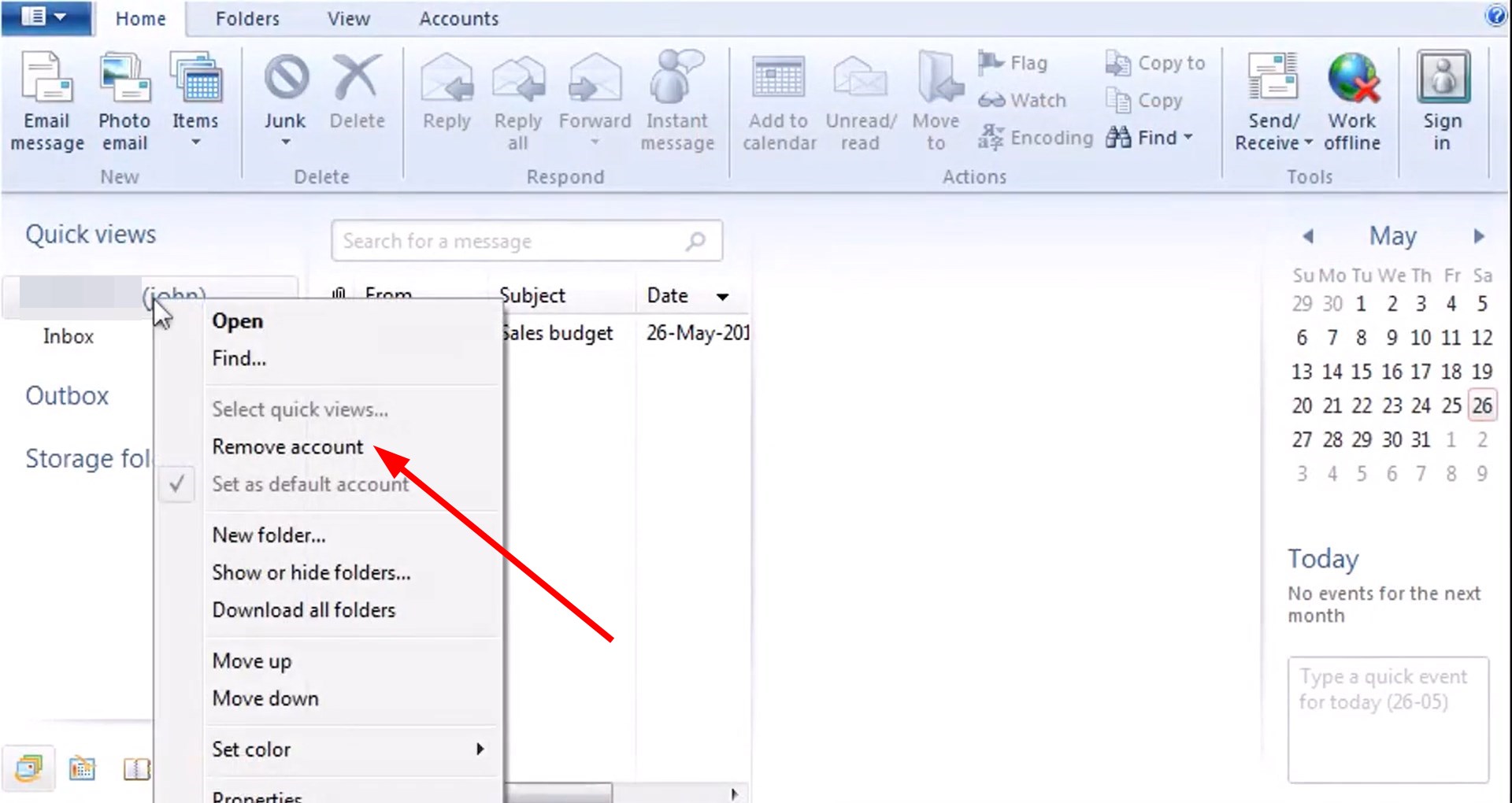This screenshot has width=1512, height=803.
Task: Check Set as default account
Action: 310,484
